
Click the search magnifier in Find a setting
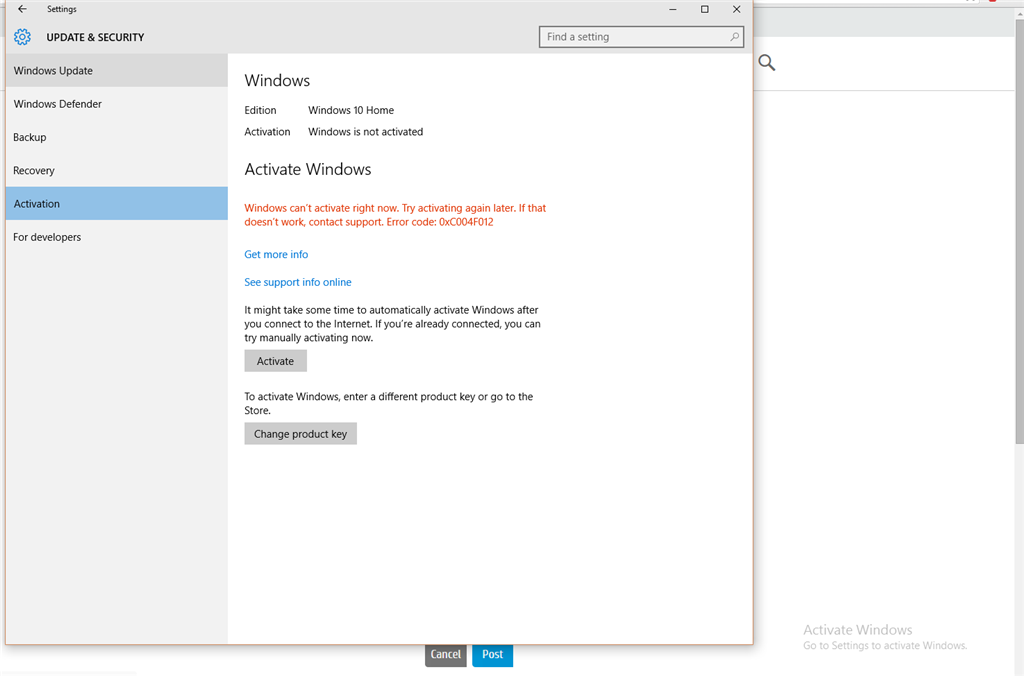[735, 37]
